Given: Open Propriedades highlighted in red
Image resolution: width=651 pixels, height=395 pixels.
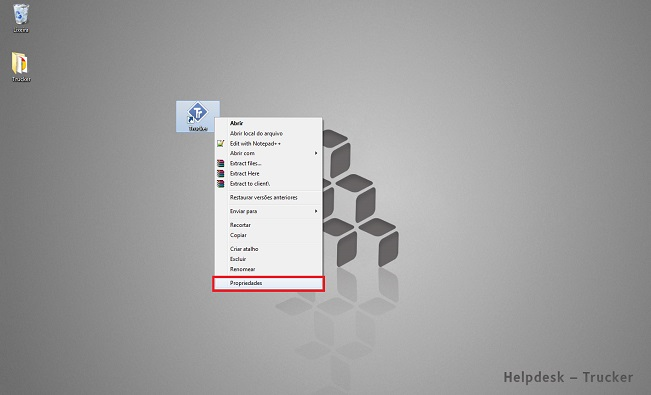Looking at the screenshot, I should [268, 283].
